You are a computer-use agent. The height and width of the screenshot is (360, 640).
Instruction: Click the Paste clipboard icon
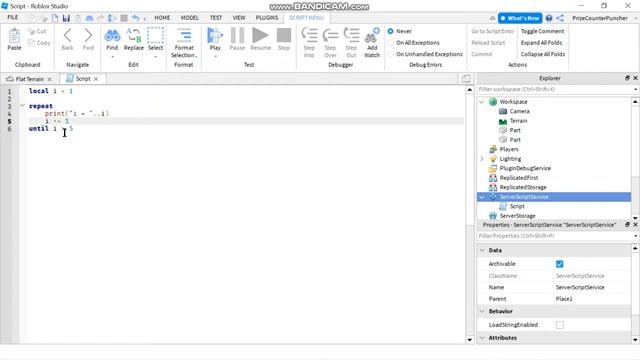coord(14,36)
